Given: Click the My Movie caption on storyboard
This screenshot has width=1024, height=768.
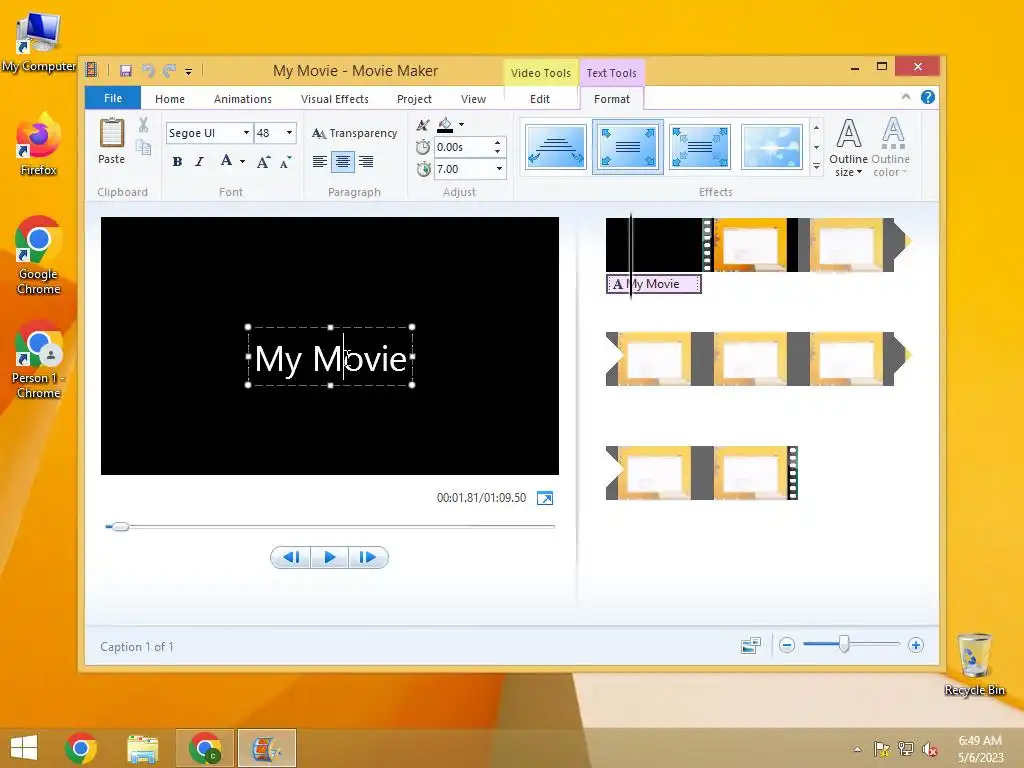Looking at the screenshot, I should point(654,284).
